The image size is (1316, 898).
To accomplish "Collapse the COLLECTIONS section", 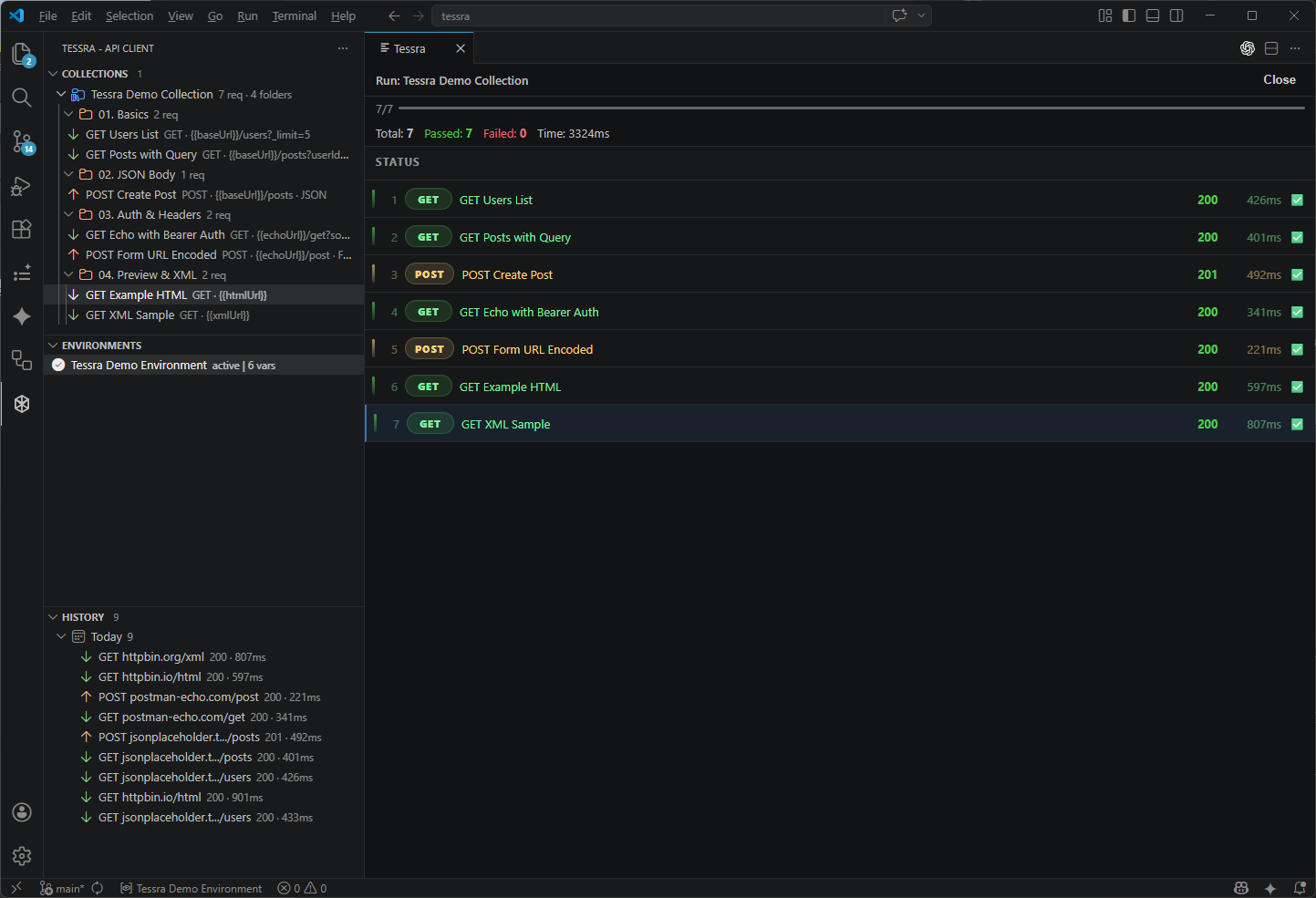I will point(53,74).
